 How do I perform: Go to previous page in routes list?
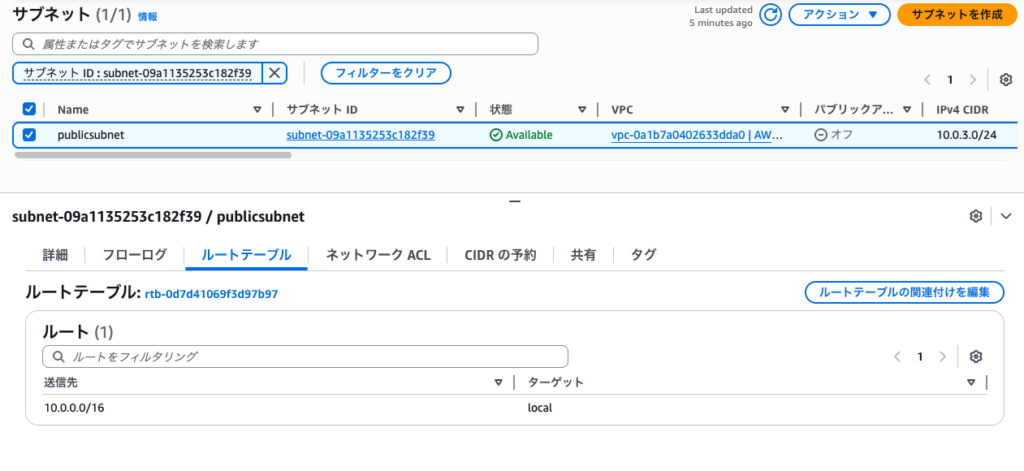pyautogui.click(x=898, y=357)
